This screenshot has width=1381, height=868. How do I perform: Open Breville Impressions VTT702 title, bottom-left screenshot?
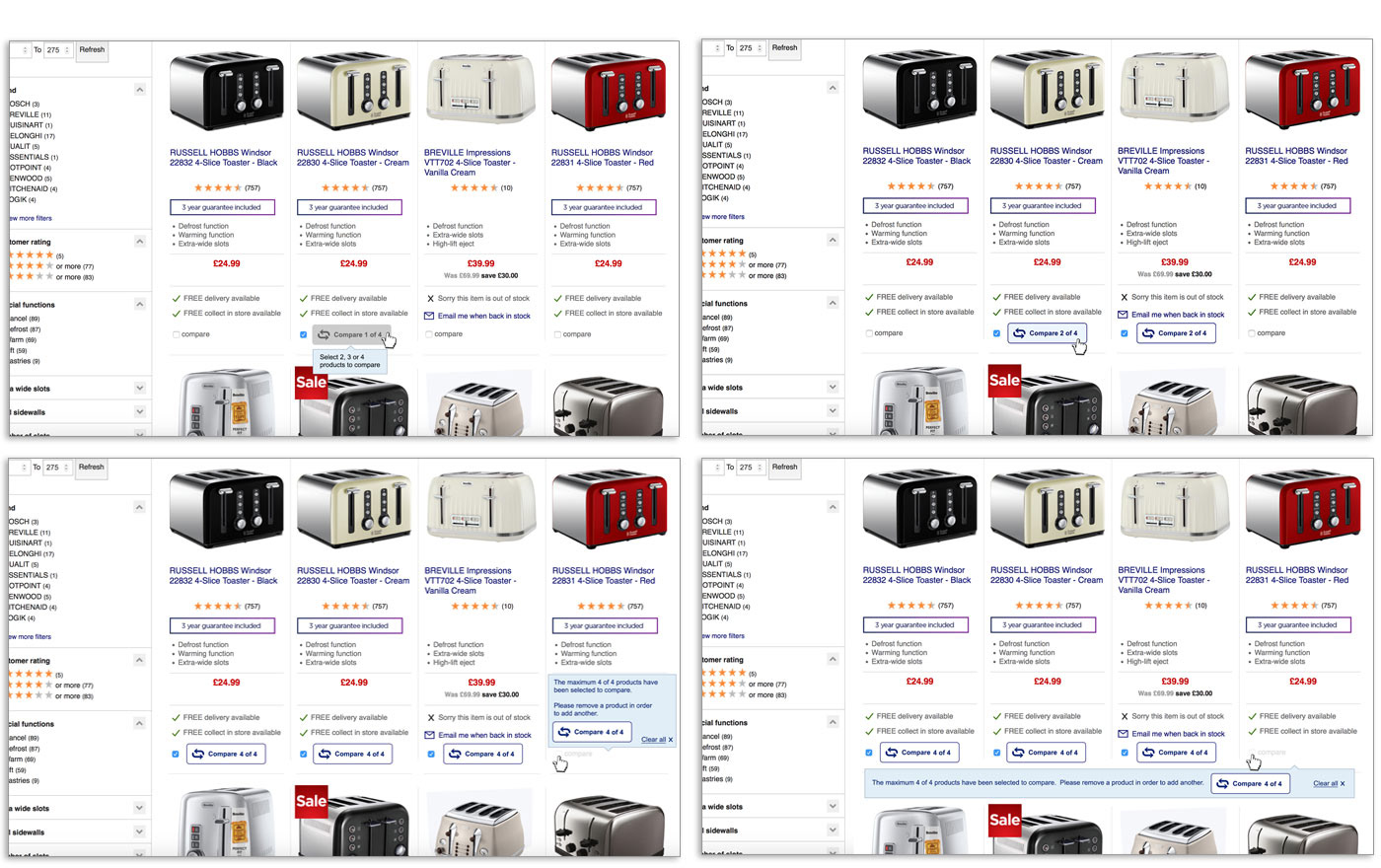(x=469, y=580)
